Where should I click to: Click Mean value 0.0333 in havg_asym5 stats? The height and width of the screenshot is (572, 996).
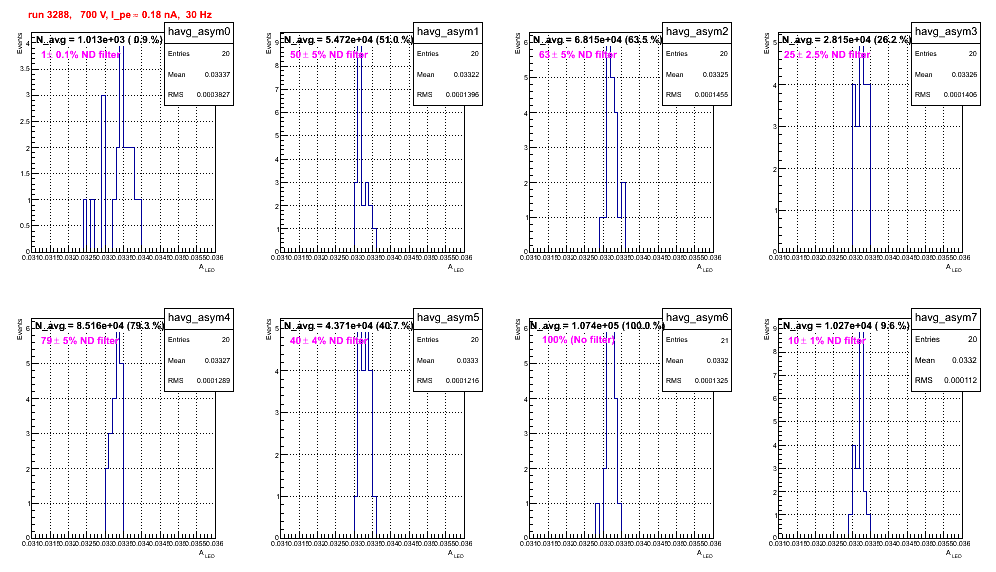pyautogui.click(x=468, y=361)
